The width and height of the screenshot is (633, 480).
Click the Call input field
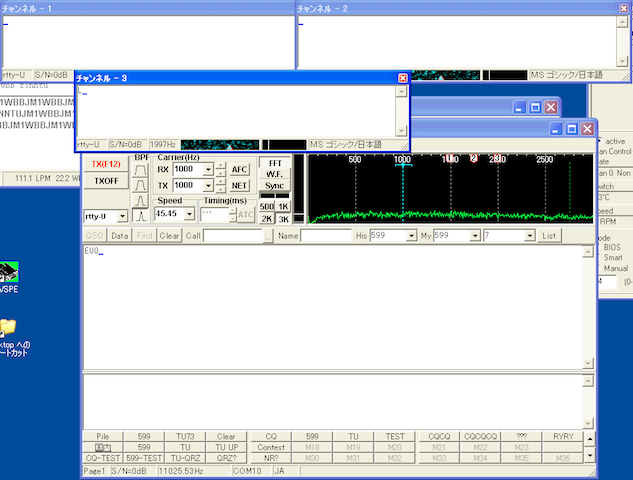click(233, 236)
